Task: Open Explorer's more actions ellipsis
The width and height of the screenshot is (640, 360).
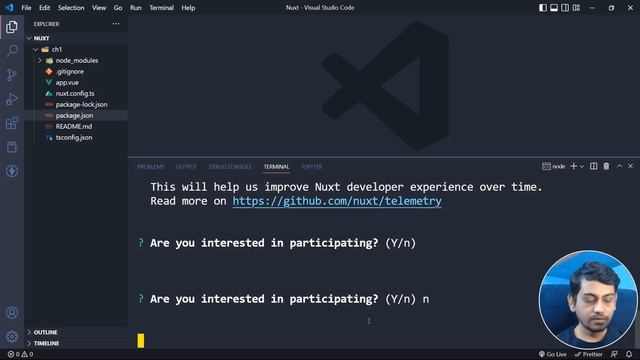Action: coord(116,24)
